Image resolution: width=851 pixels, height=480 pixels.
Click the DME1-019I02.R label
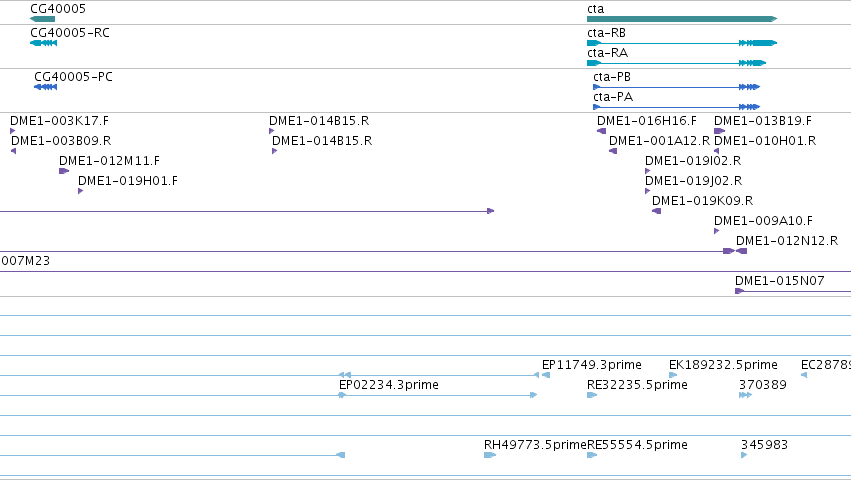coord(693,161)
